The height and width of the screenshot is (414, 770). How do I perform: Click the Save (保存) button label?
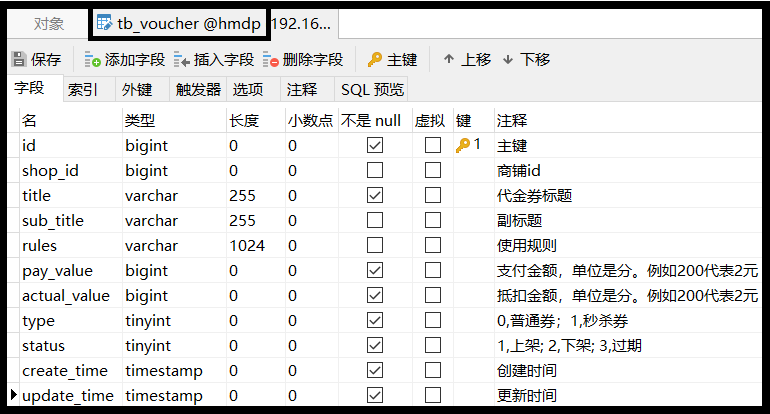46,60
